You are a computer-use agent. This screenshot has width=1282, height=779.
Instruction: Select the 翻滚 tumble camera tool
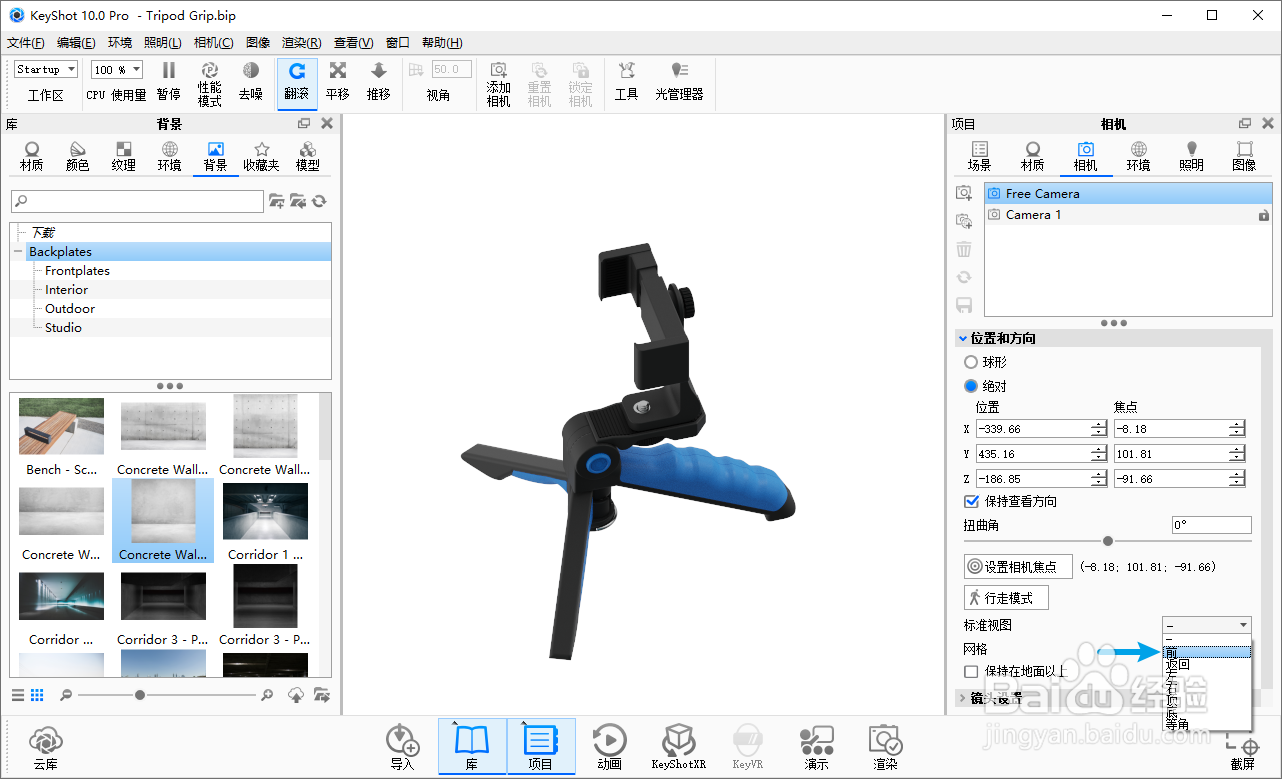point(297,82)
